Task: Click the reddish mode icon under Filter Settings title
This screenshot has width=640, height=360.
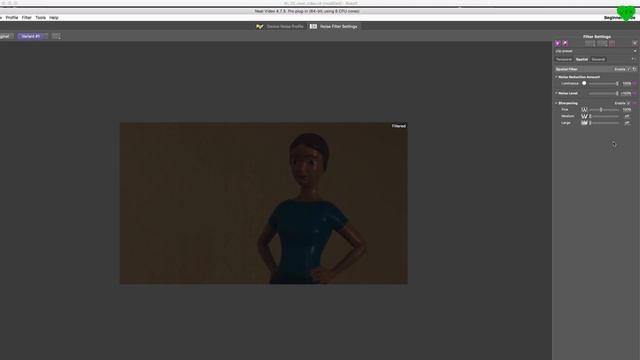Action: (612, 43)
